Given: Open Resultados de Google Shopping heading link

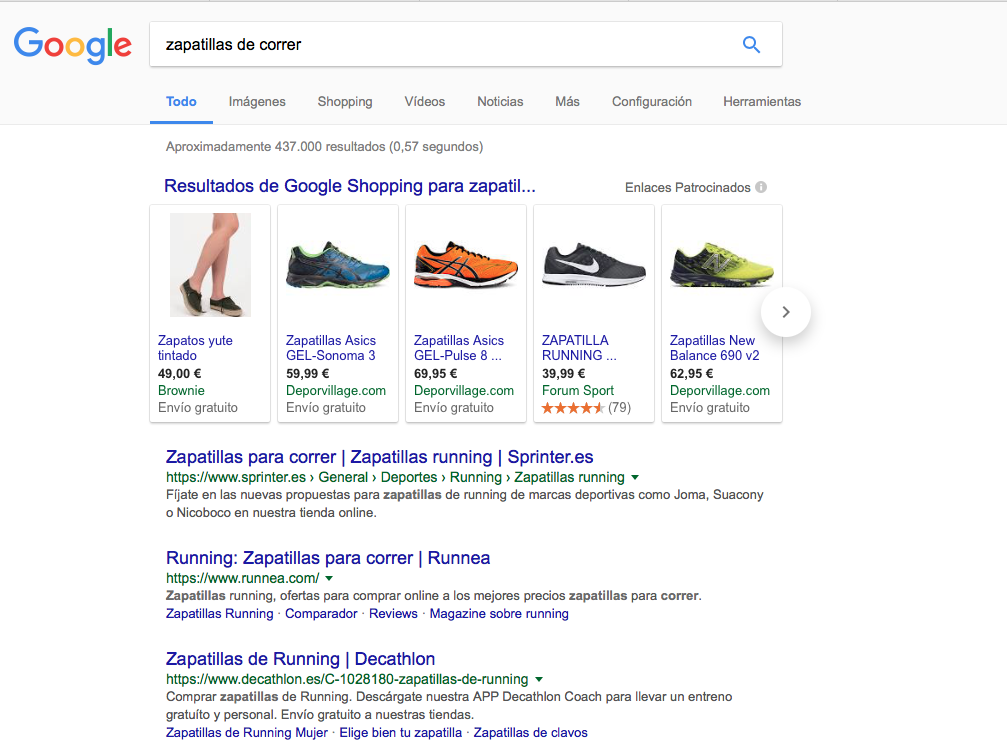Looking at the screenshot, I should coord(350,186).
